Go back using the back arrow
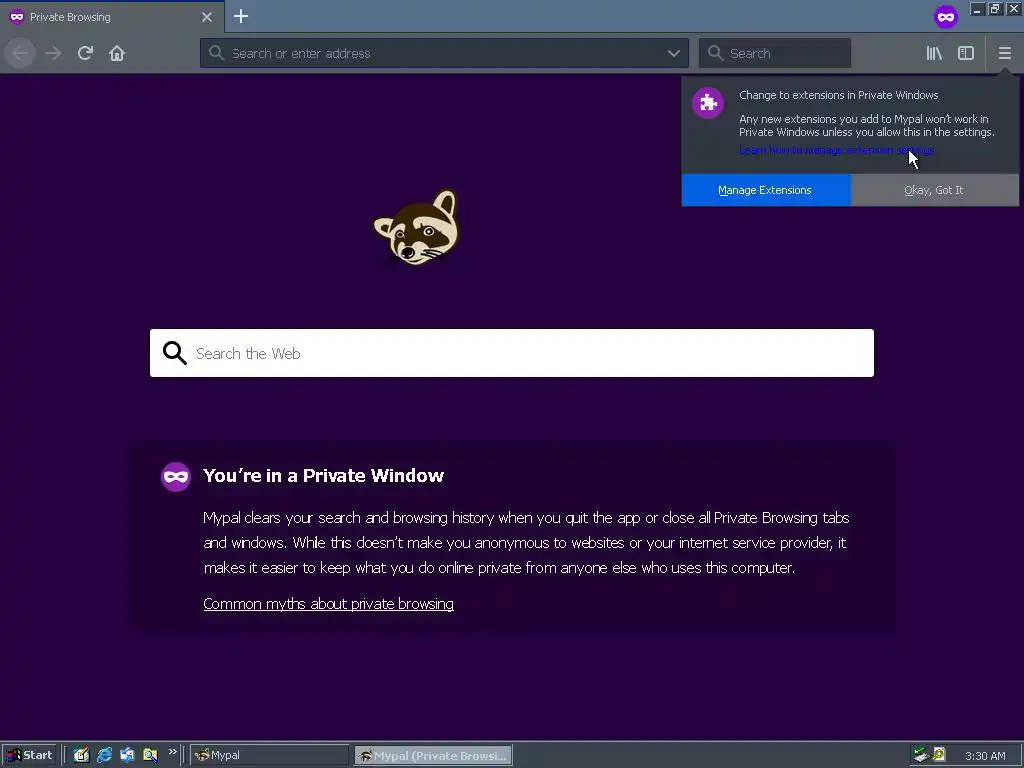The image size is (1024, 768). coord(20,53)
